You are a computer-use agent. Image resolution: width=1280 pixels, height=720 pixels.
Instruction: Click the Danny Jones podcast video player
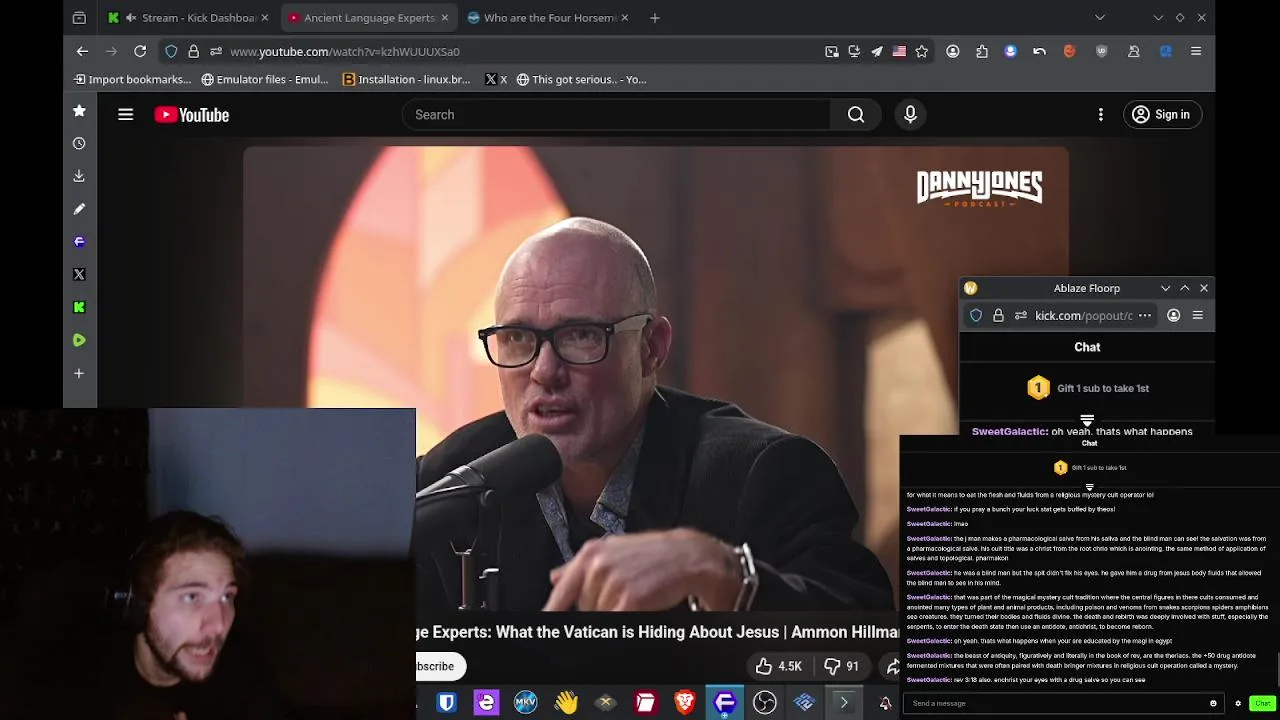[x=656, y=378]
